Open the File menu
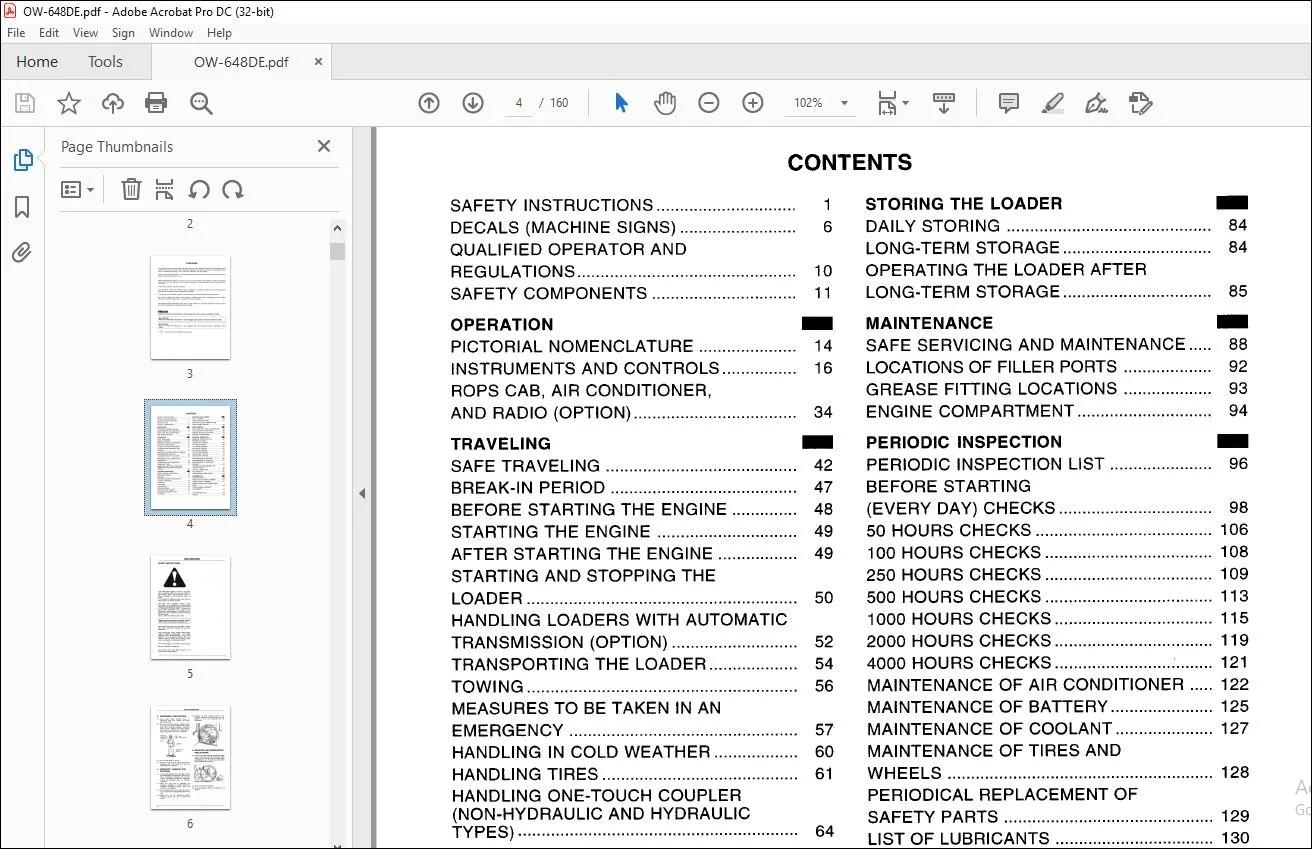Screen dimensions: 1312x849 pyautogui.click(x=16, y=33)
